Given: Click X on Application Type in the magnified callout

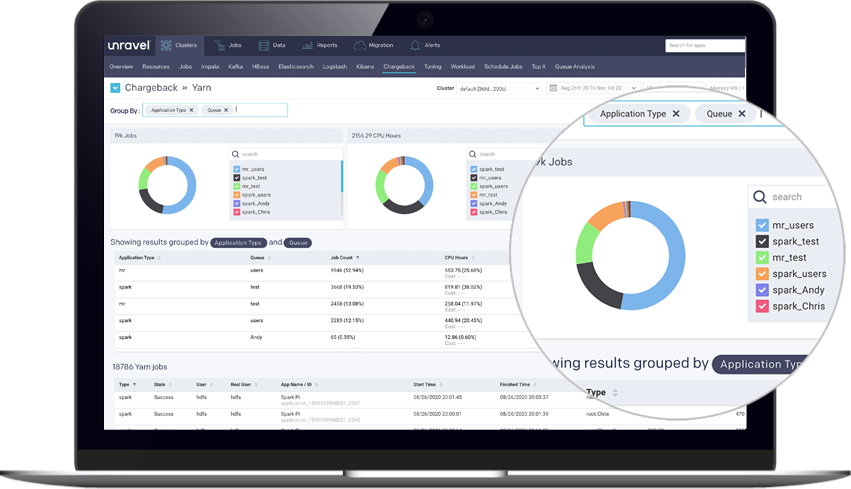Looking at the screenshot, I should 676,113.
